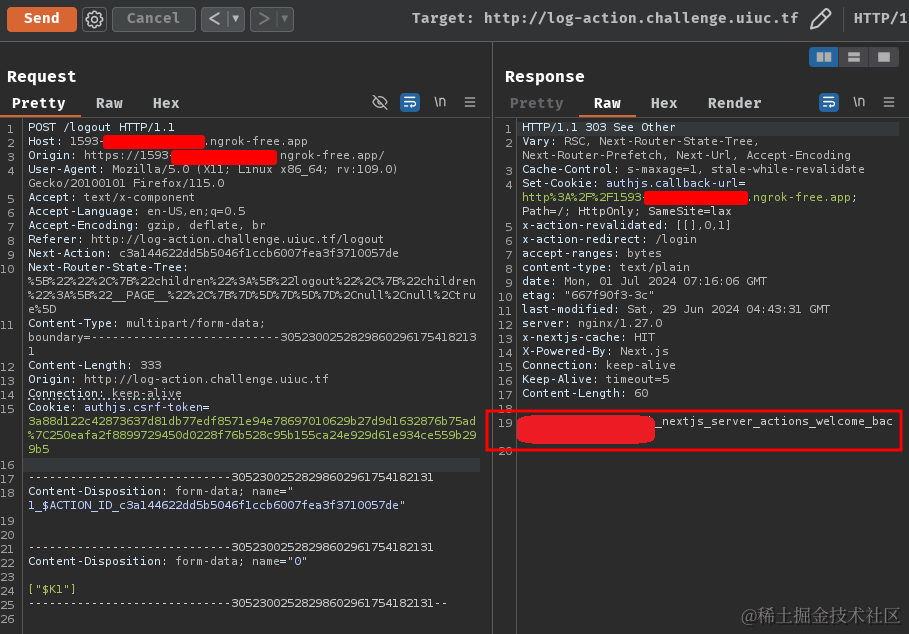The image size is (909, 634).
Task: Click the Next-Action header line
Action: click(x=213, y=253)
